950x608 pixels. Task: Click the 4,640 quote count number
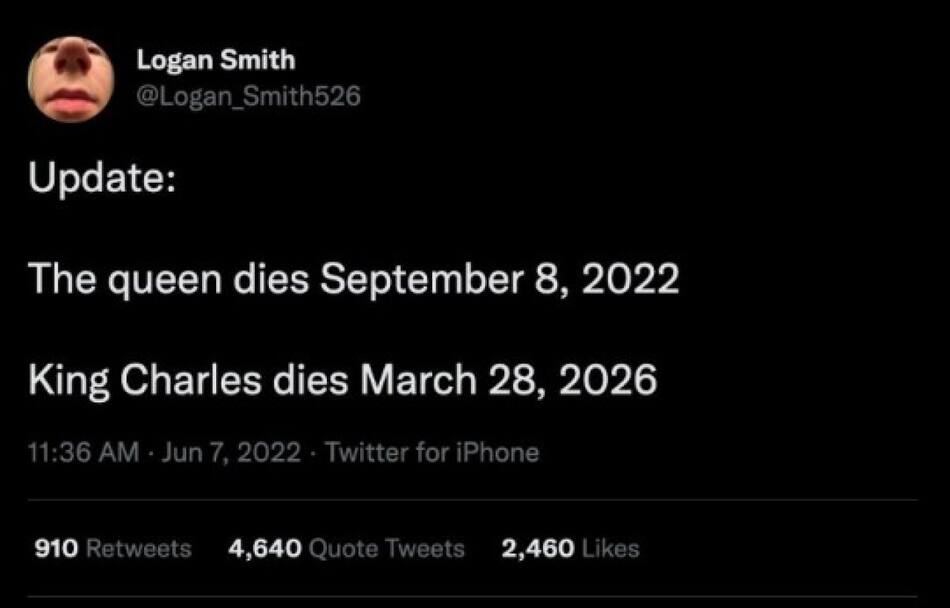tap(265, 548)
